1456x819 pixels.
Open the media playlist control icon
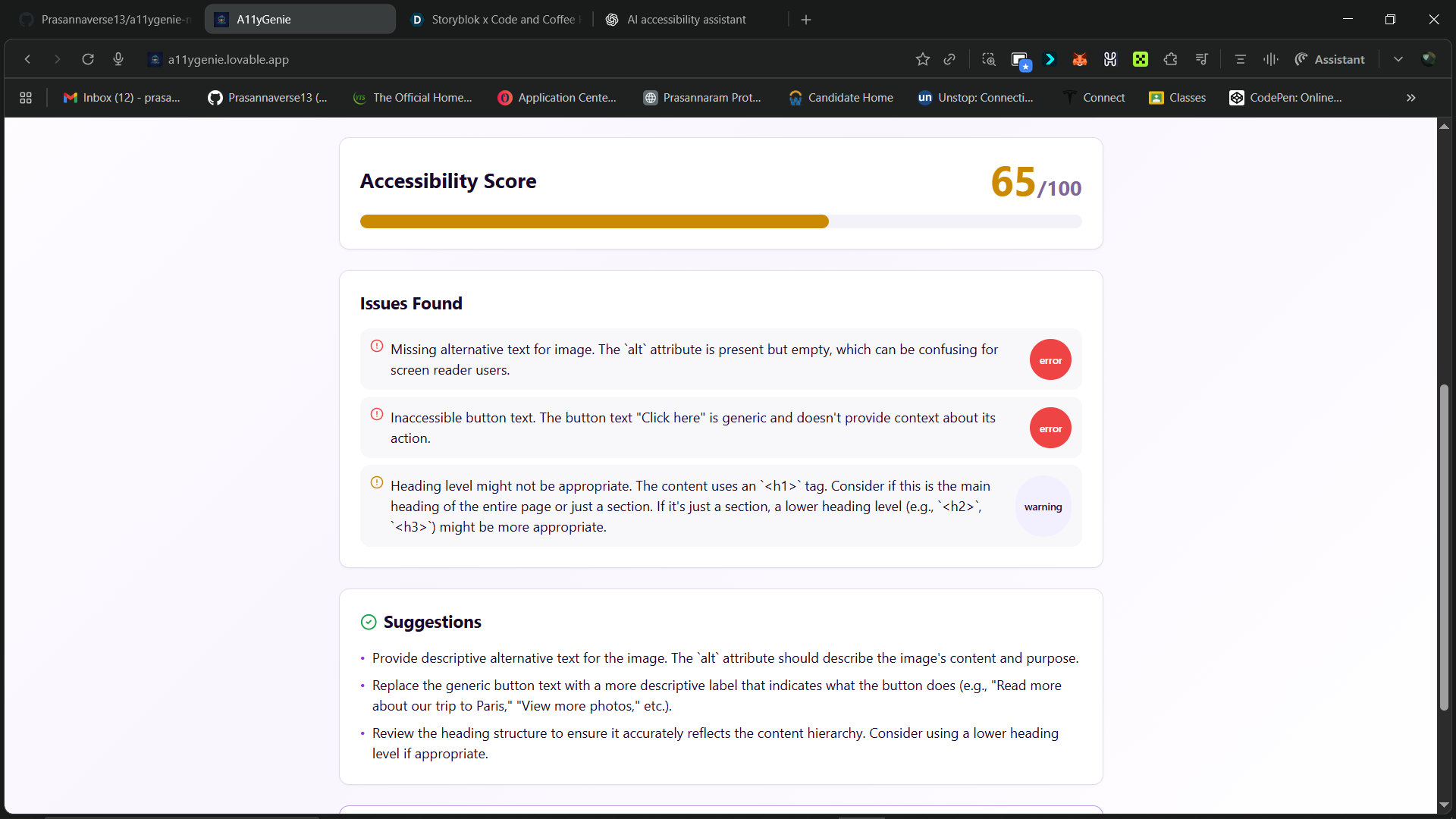pos(1201,59)
